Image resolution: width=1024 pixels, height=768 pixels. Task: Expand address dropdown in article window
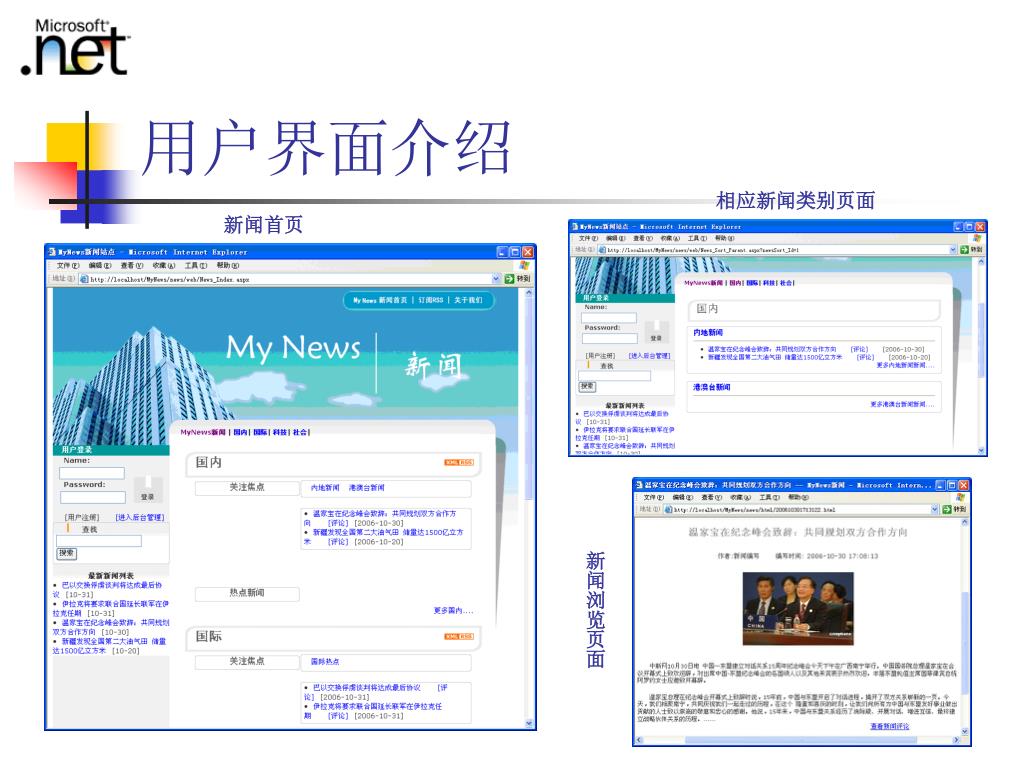(935, 509)
